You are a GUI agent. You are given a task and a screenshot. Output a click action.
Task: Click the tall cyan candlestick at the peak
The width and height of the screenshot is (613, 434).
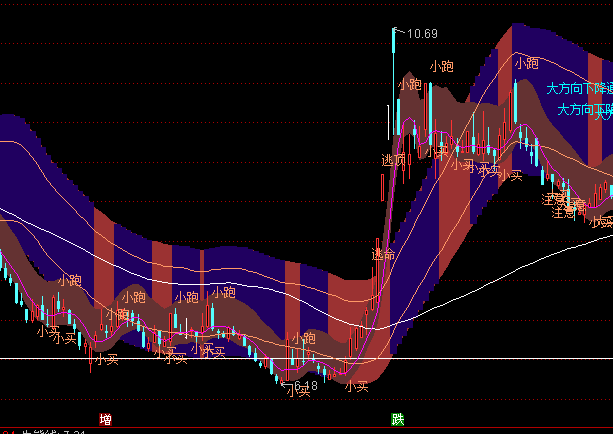393,80
